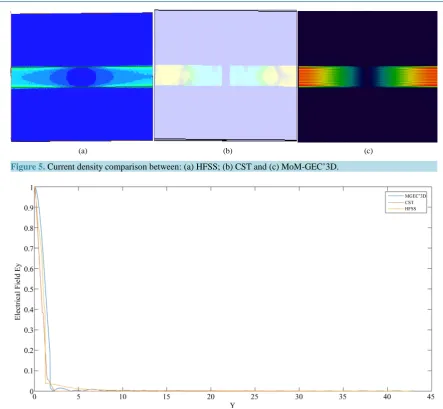Screen dimensions: 443x409
Task: Click the CST current density image (b)
Action: (x=226, y=75)
